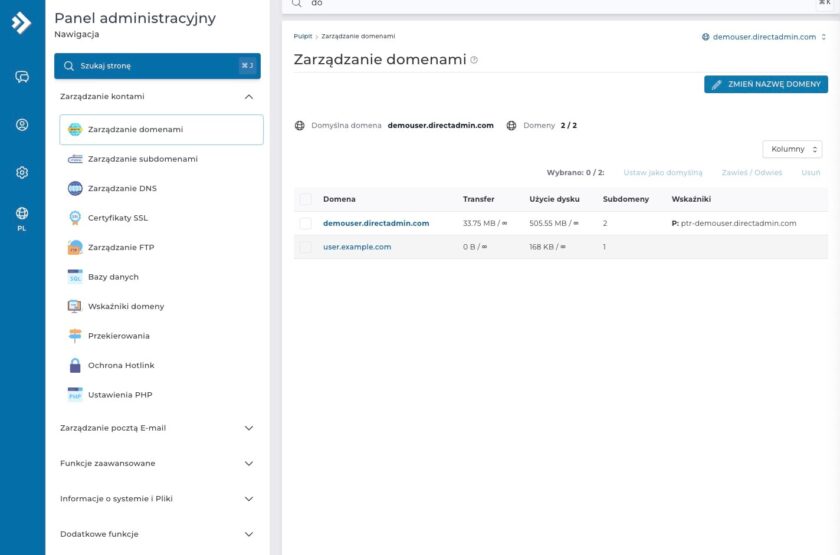Sort by Wskaźniki column header
This screenshot has width=840, height=555.
coord(691,199)
